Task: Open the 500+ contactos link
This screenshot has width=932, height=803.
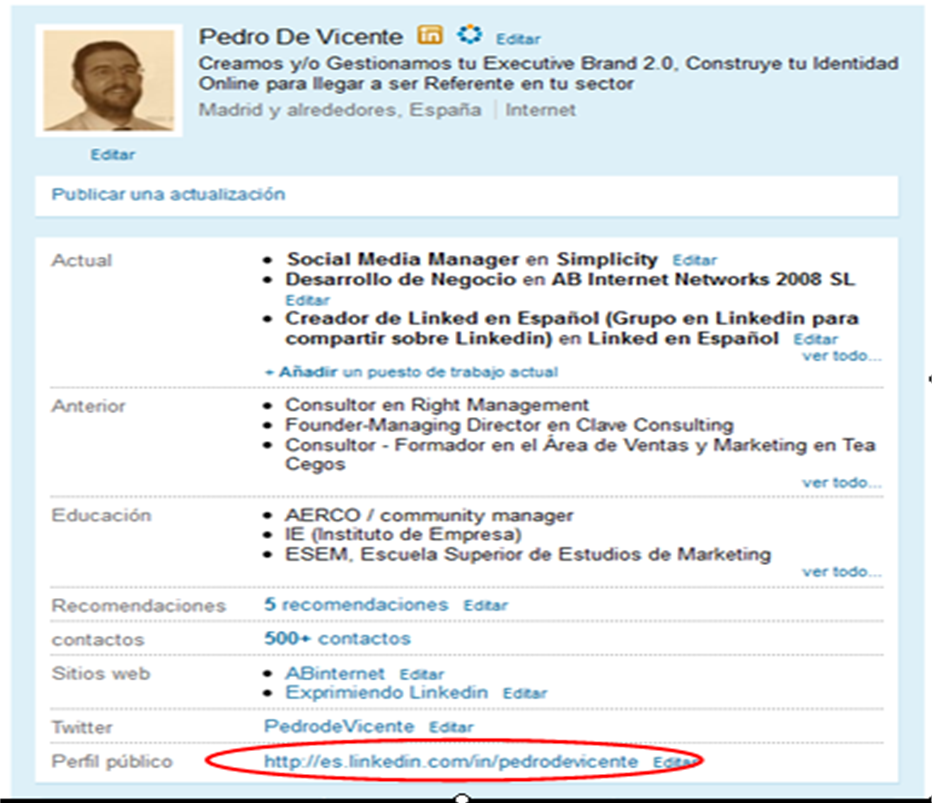Action: pos(337,638)
